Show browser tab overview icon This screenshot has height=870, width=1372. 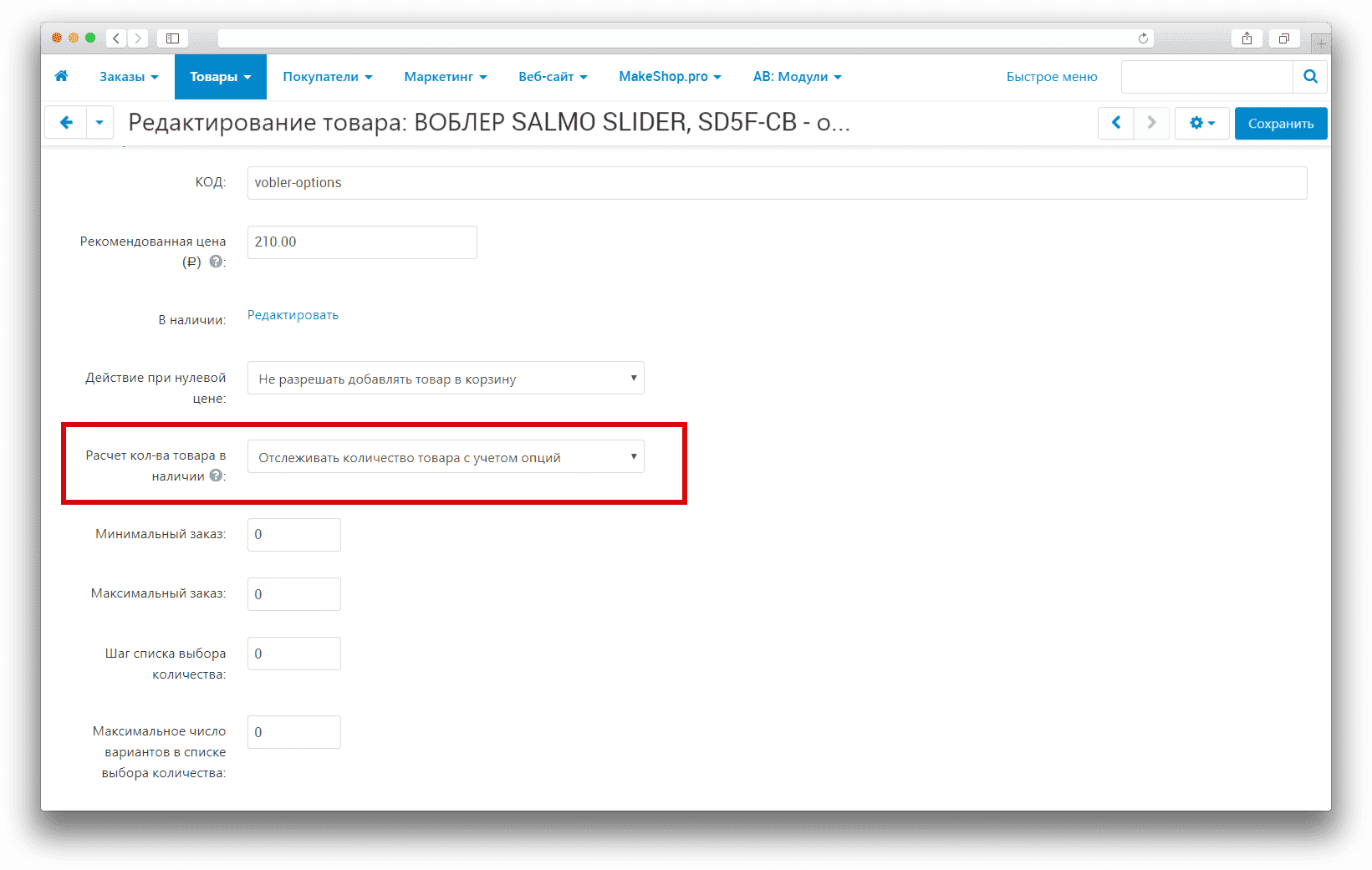pyautogui.click(x=1283, y=38)
